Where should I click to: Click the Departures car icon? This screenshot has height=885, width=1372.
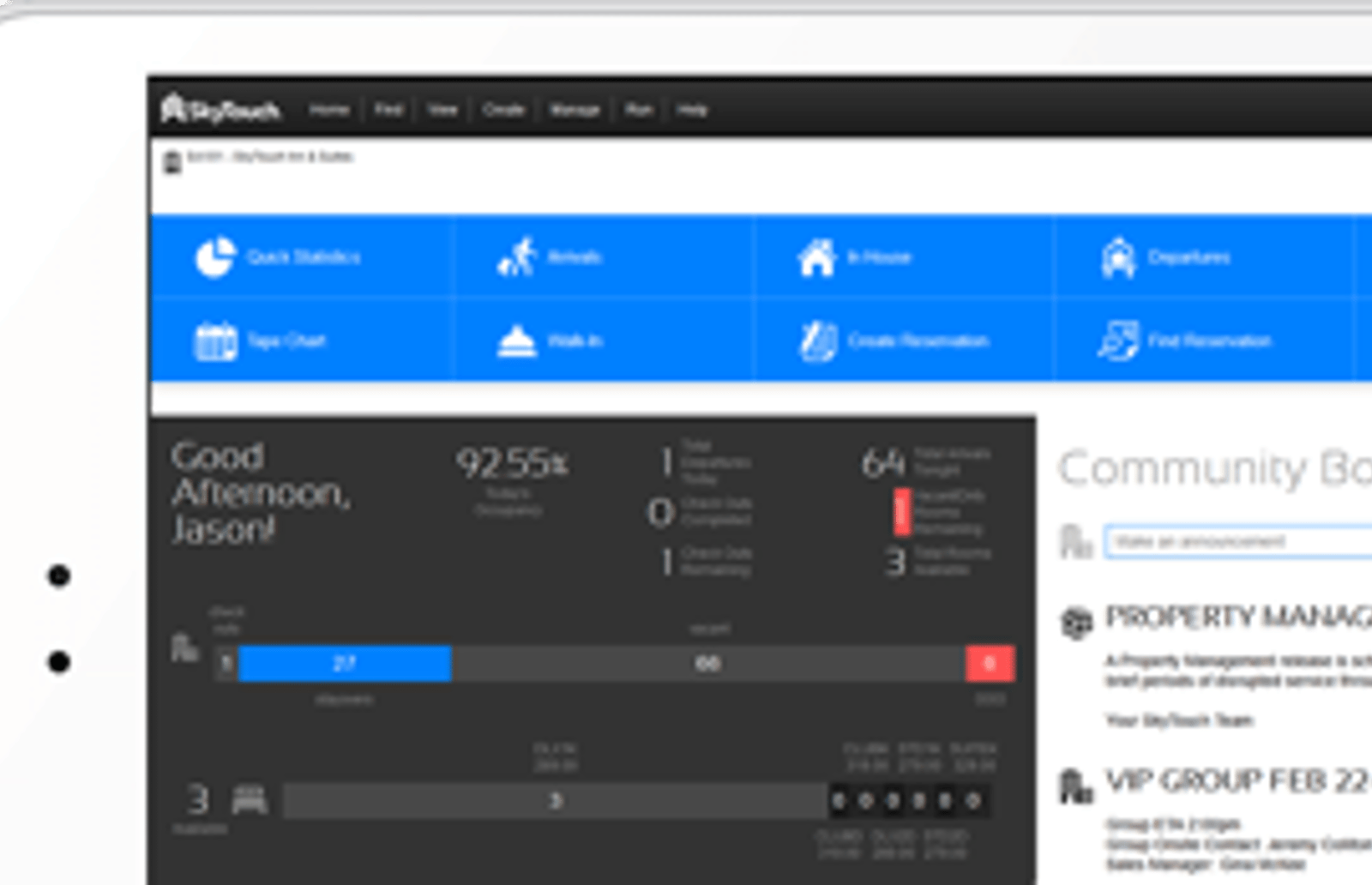[1118, 256]
